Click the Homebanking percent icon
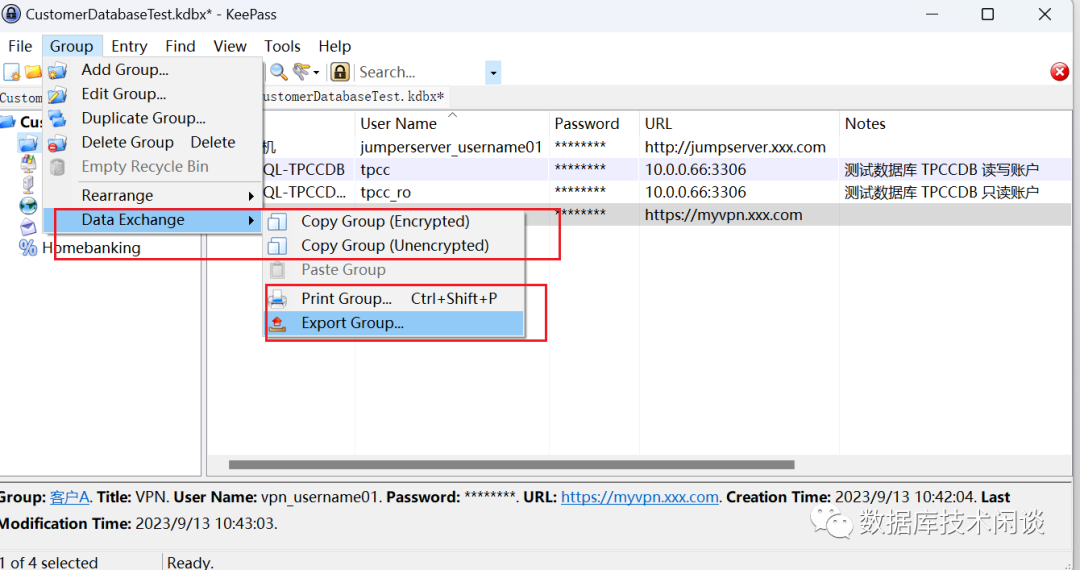The width and height of the screenshot is (1080, 570). 28,248
